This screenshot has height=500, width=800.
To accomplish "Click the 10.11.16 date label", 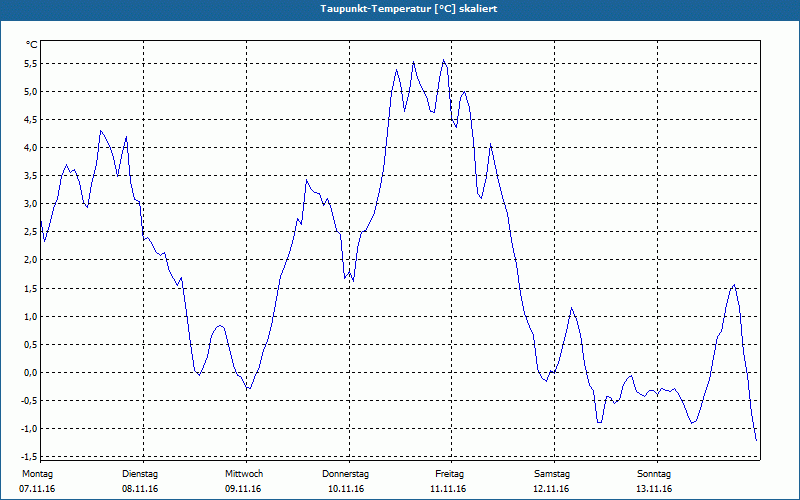I will point(346,489).
